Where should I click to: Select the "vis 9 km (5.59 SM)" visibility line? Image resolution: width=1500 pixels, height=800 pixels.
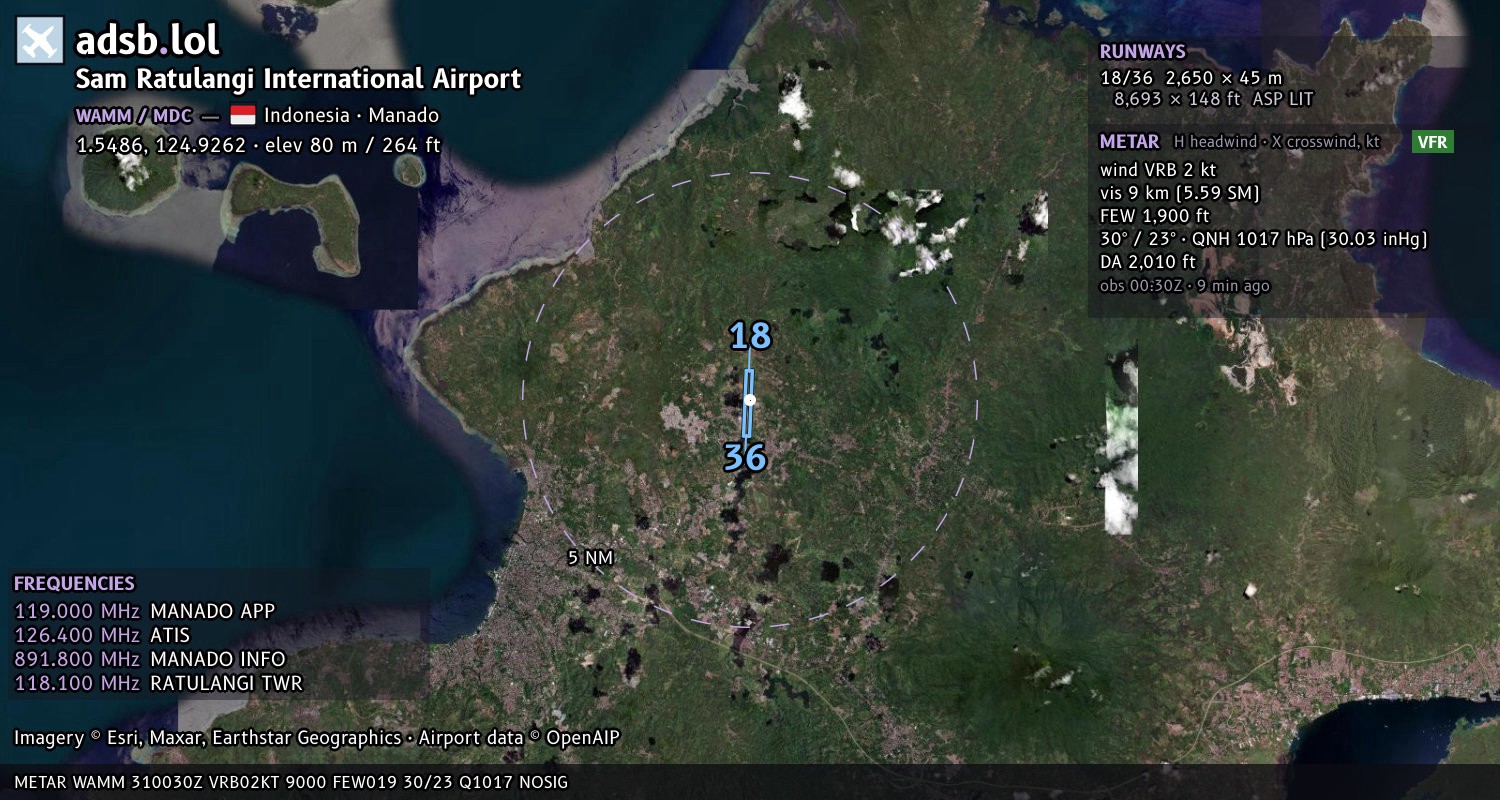(1179, 192)
